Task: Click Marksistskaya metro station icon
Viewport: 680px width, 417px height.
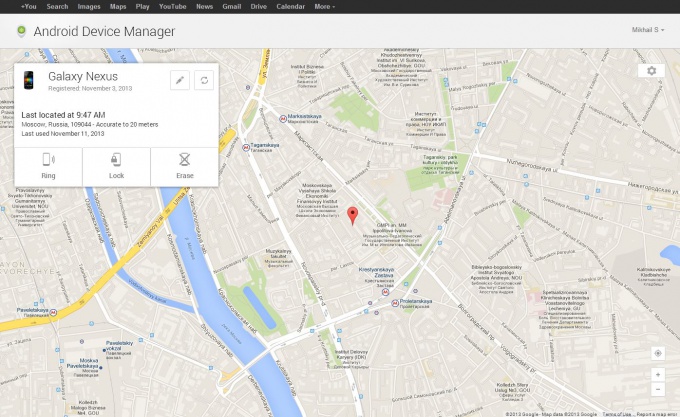Action: 283,118
